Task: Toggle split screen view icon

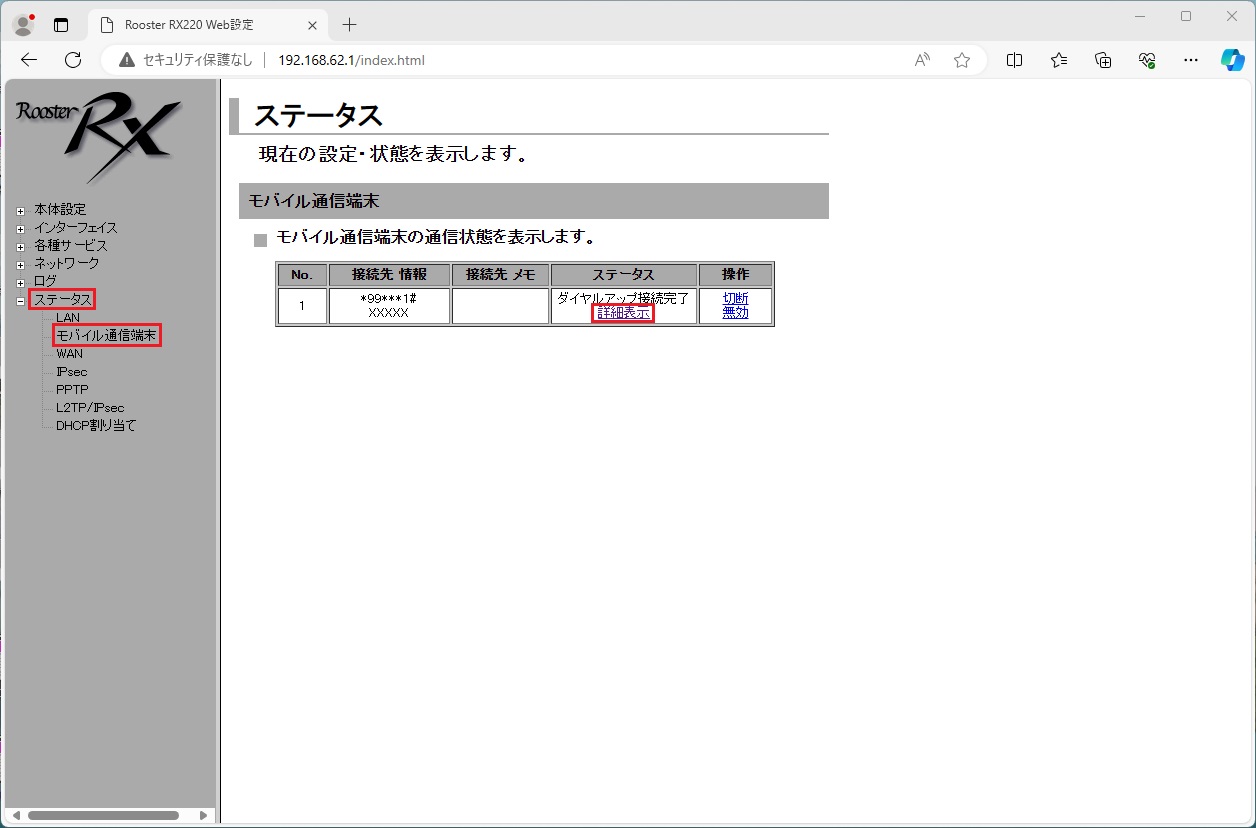Action: coord(1014,60)
